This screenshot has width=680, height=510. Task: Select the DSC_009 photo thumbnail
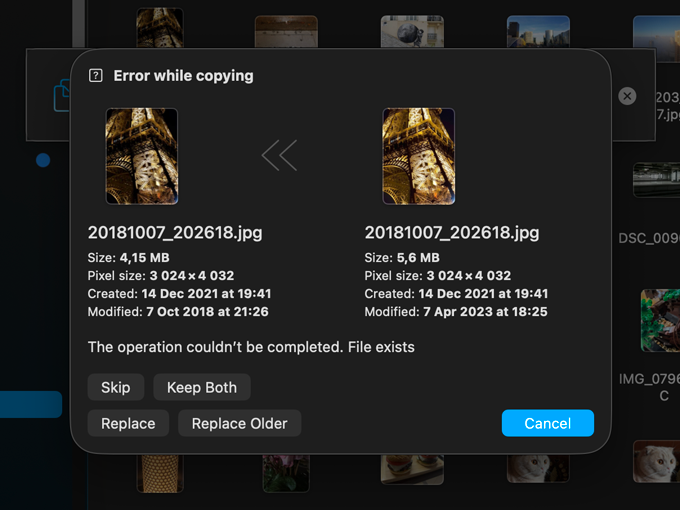pos(656,180)
